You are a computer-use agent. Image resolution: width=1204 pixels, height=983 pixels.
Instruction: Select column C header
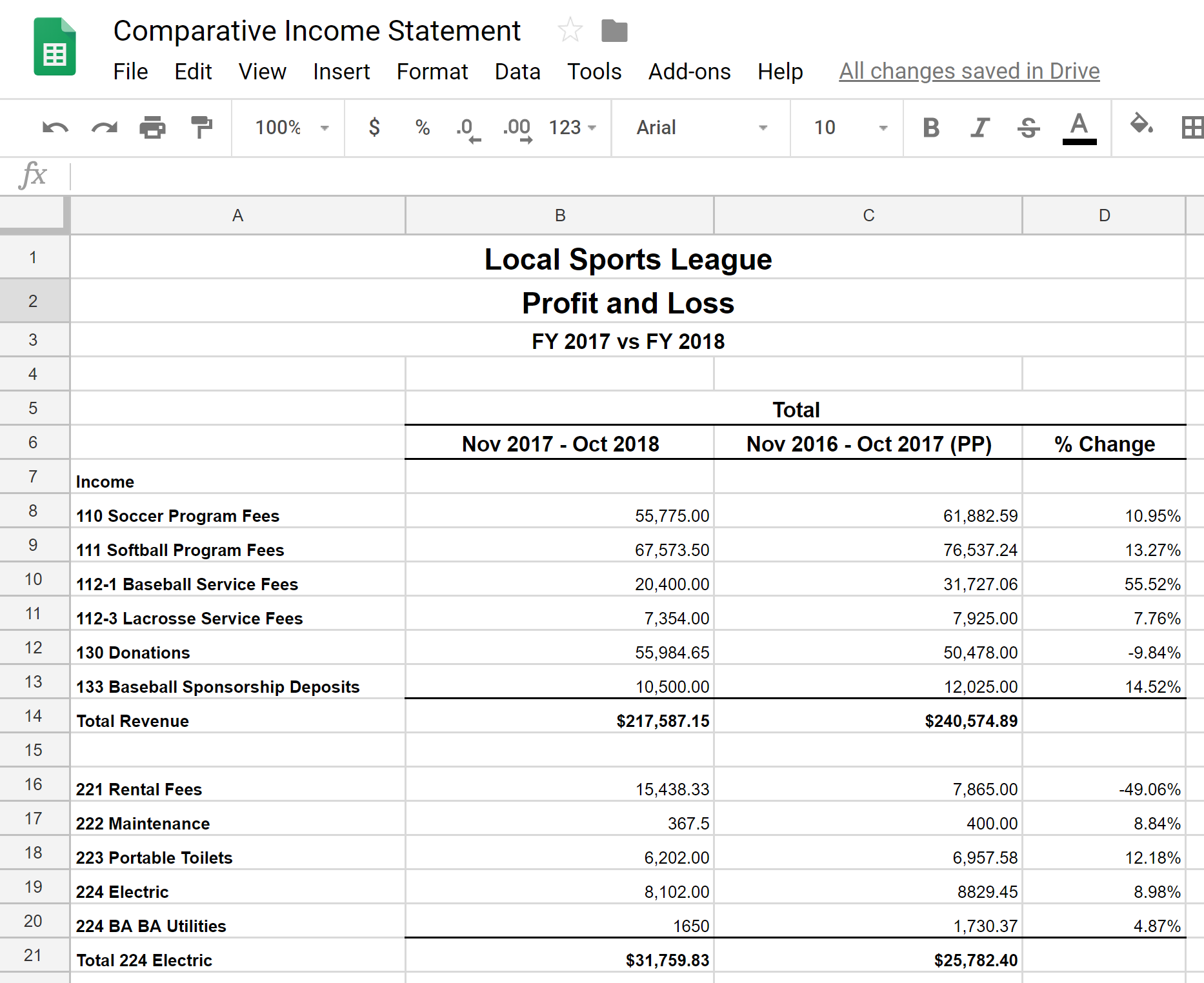coord(868,215)
